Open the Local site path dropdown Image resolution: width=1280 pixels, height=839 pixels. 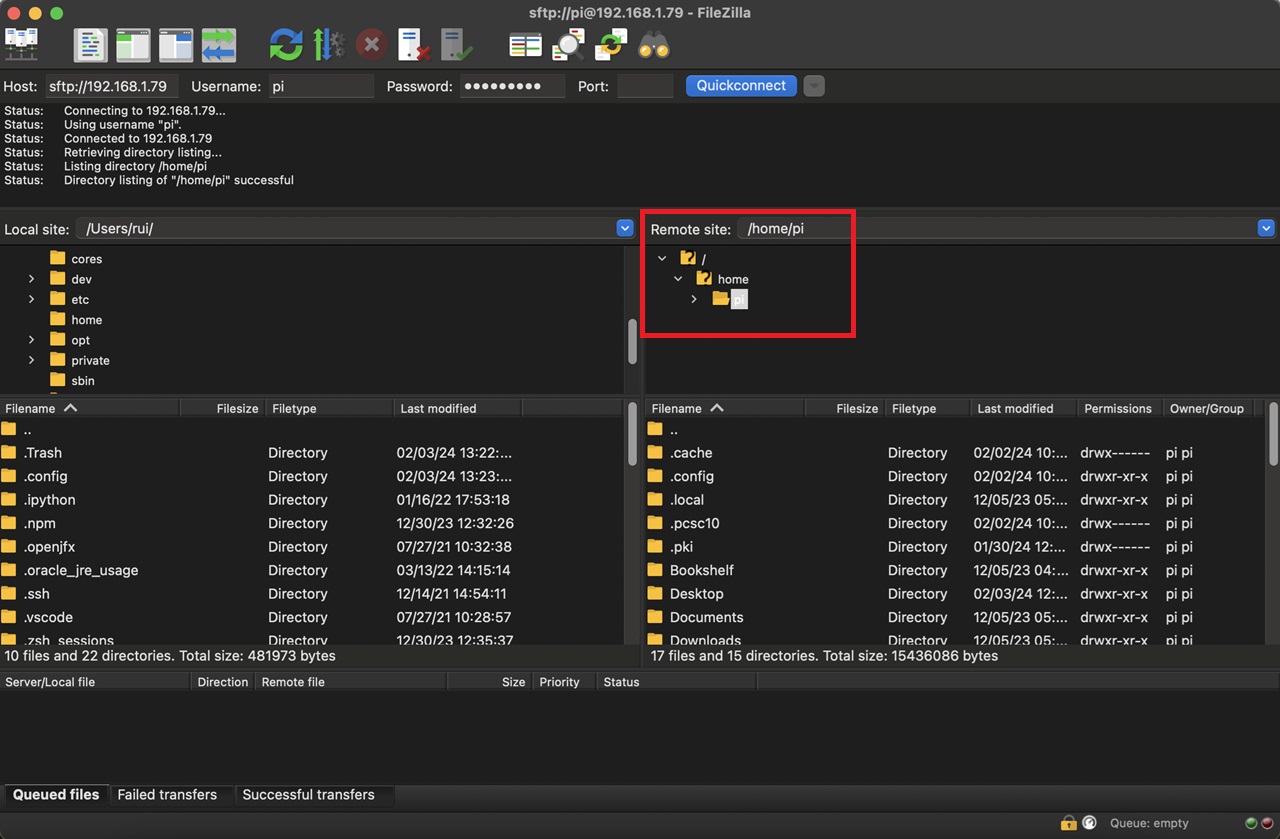626,228
